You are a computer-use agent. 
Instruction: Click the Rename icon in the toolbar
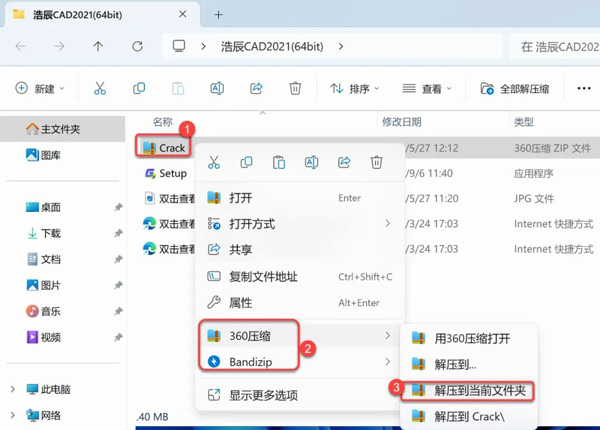217,88
